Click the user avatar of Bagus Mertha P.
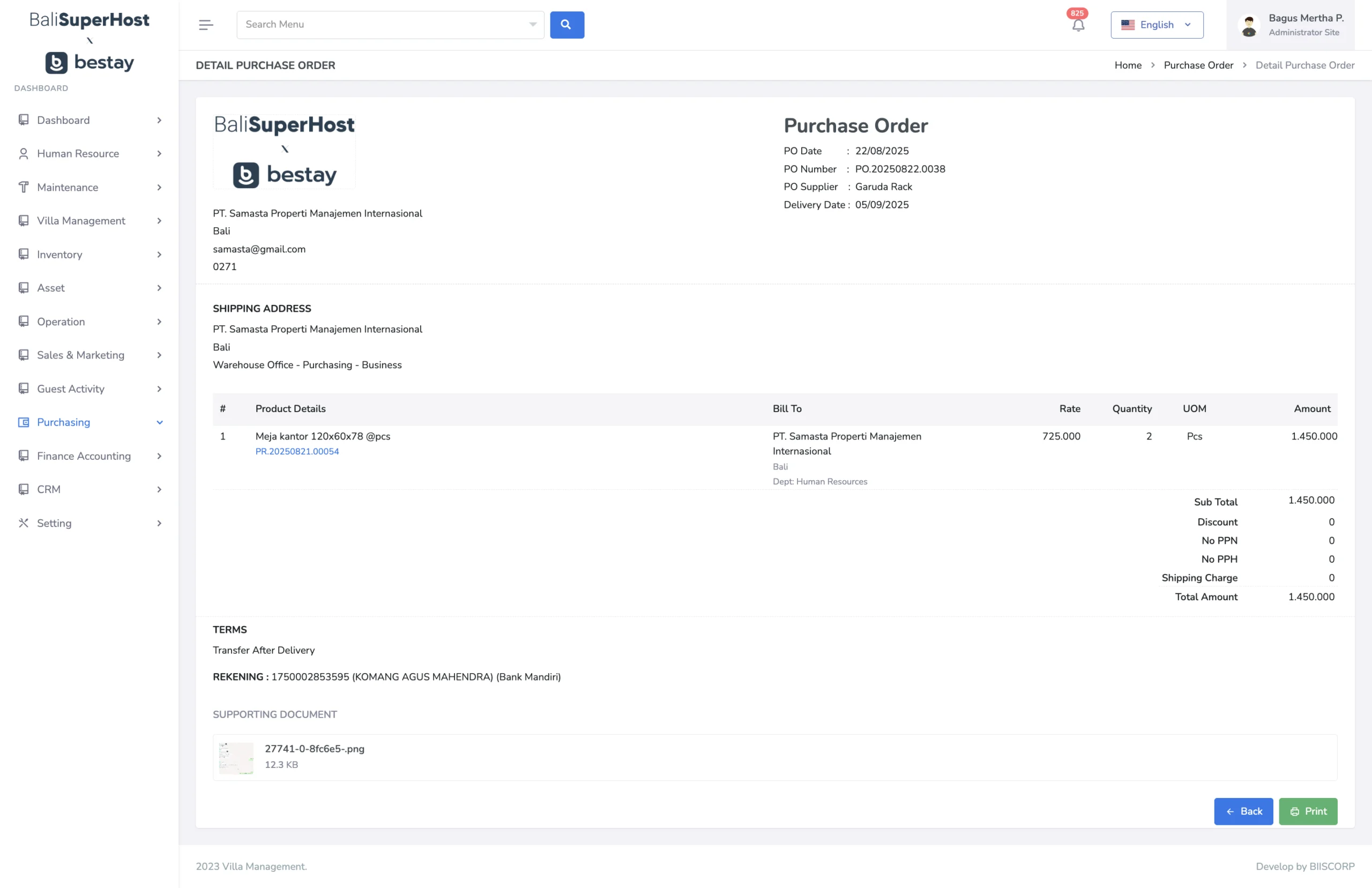This screenshot has width=1372, height=888. [x=1249, y=25]
